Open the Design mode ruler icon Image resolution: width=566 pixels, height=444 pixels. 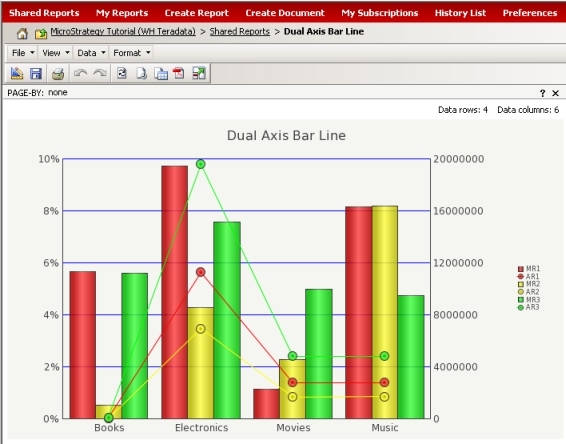17,74
